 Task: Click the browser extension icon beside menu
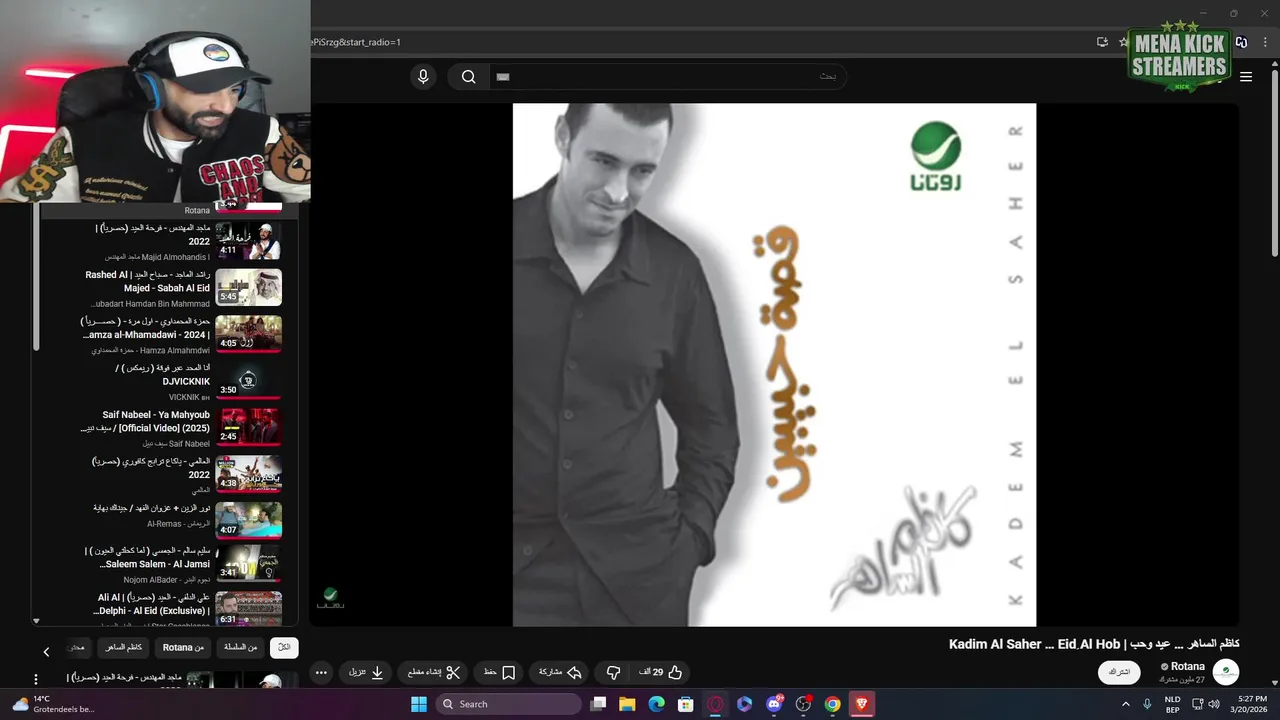tap(1241, 42)
